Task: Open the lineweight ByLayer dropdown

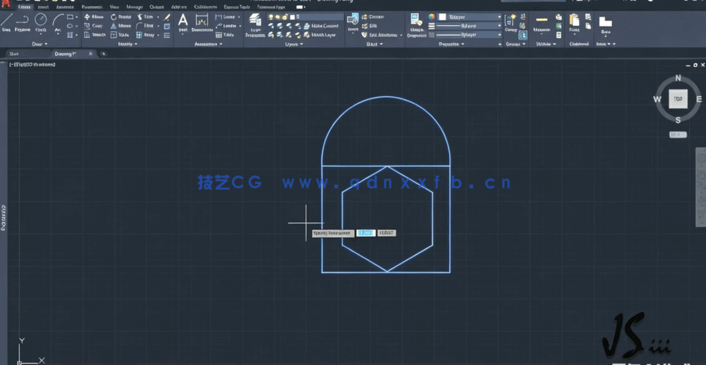Action: pyautogui.click(x=499, y=26)
